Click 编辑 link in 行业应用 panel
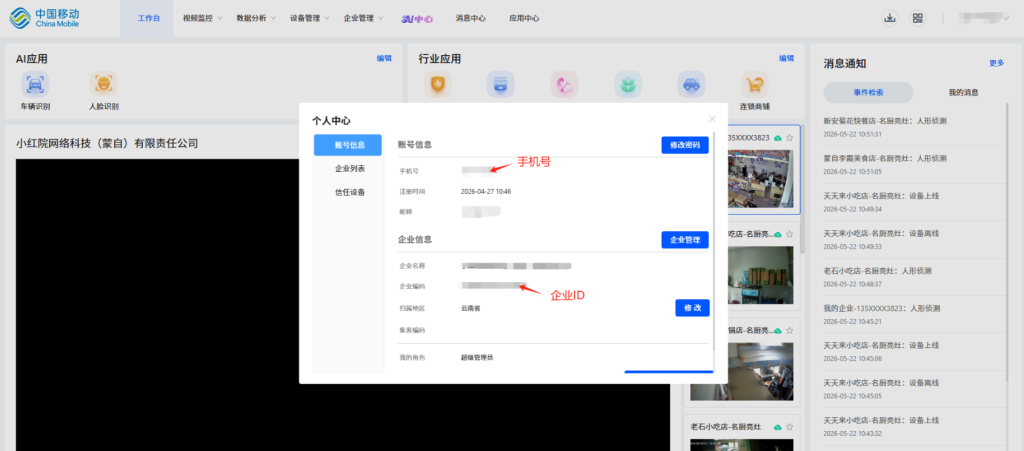The height and width of the screenshot is (451, 1024). click(x=786, y=58)
